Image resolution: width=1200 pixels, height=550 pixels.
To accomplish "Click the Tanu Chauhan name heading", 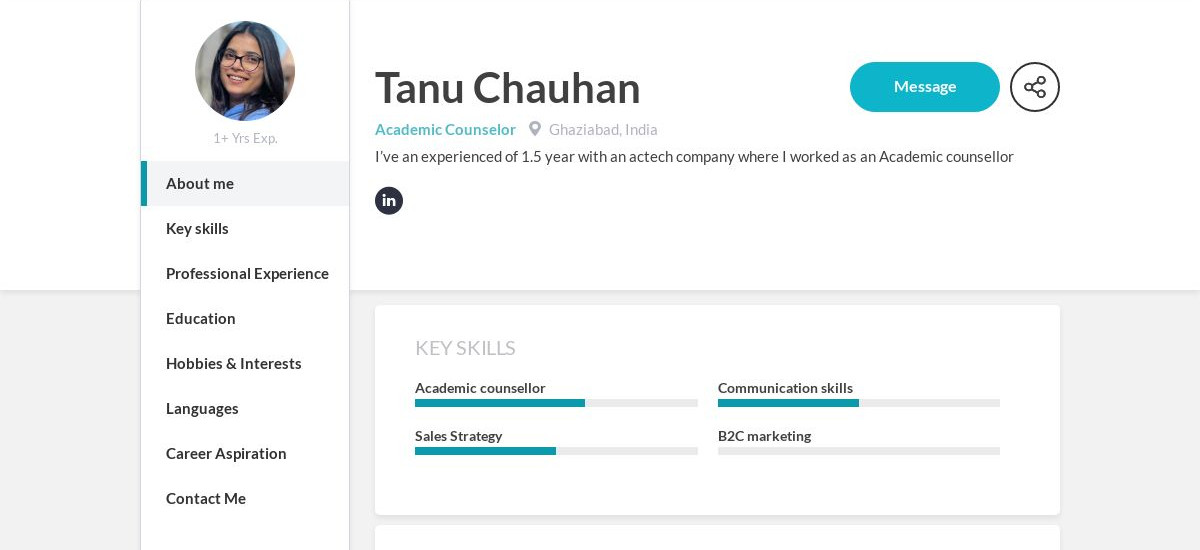I will click(507, 88).
